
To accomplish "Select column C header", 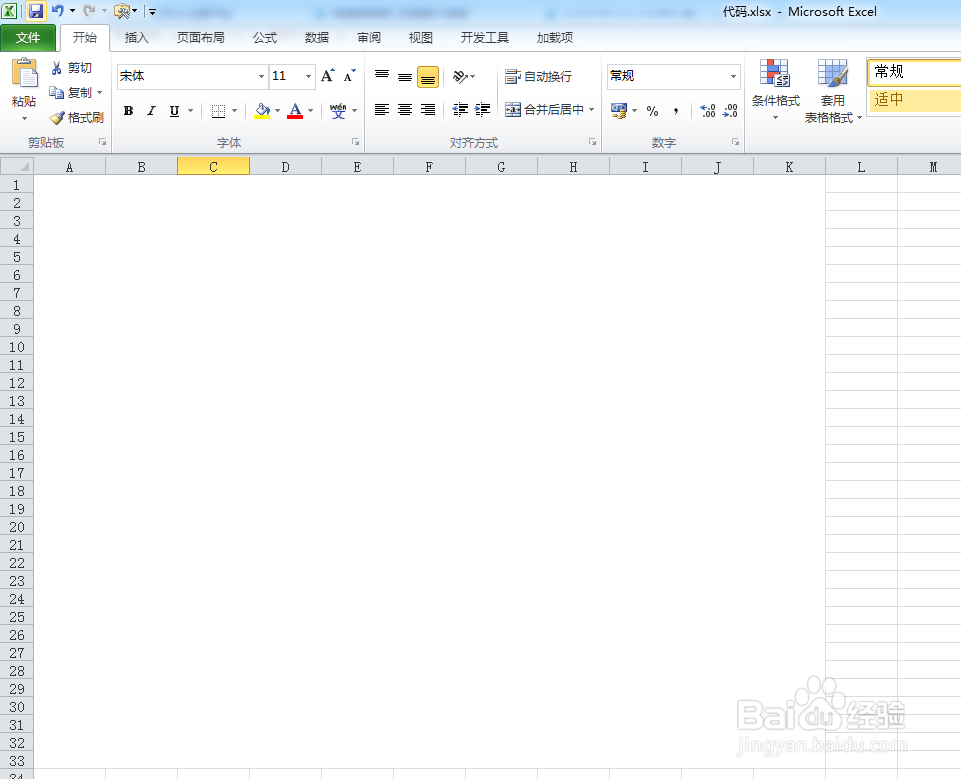I will 213,167.
